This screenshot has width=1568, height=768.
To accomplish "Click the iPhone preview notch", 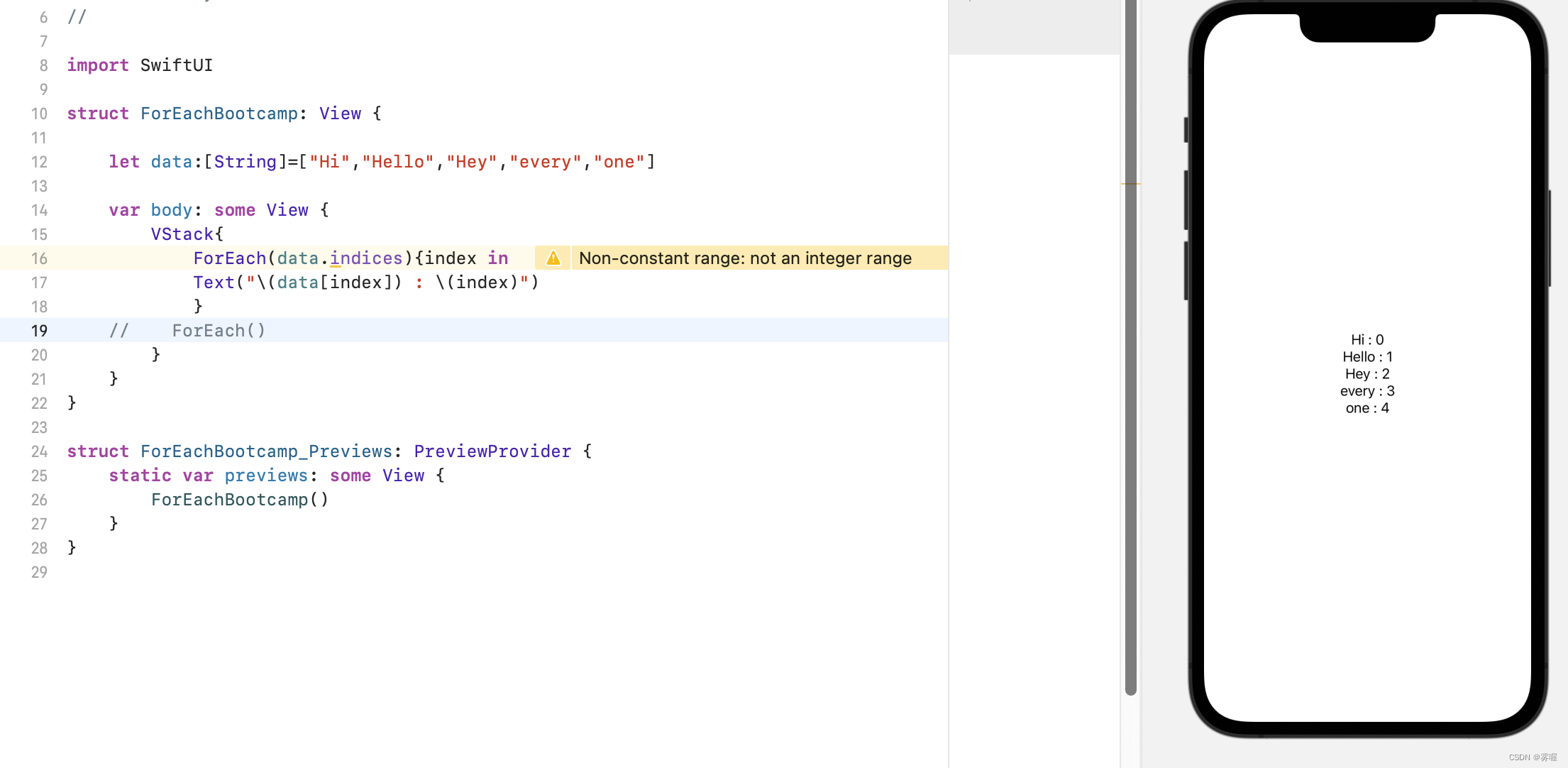I will [1367, 27].
